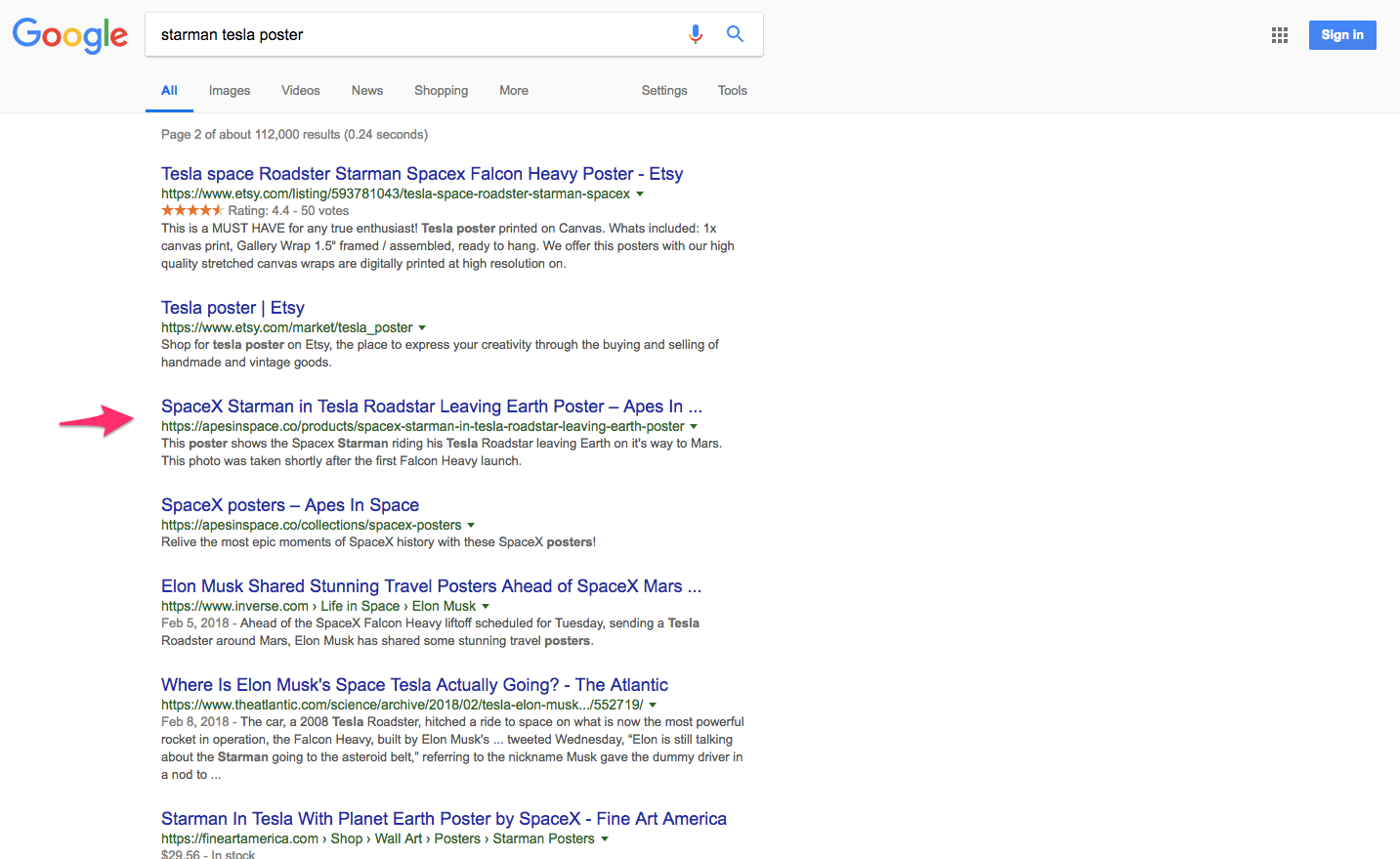Image resolution: width=1400 pixels, height=859 pixels.
Task: Open Tesla poster | Etsy result
Action: click(x=233, y=308)
